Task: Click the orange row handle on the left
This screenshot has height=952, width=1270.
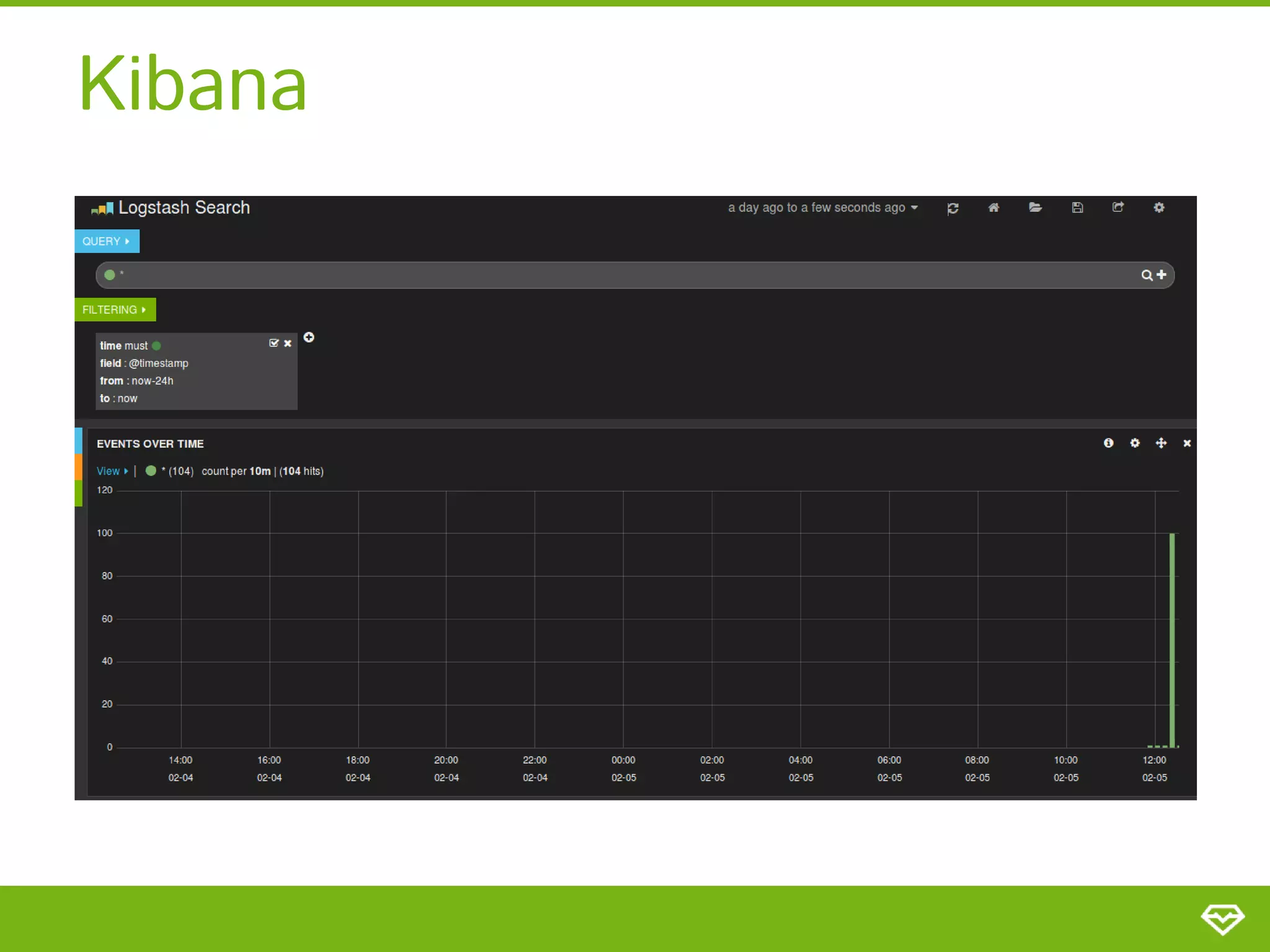Action: [x=78, y=467]
